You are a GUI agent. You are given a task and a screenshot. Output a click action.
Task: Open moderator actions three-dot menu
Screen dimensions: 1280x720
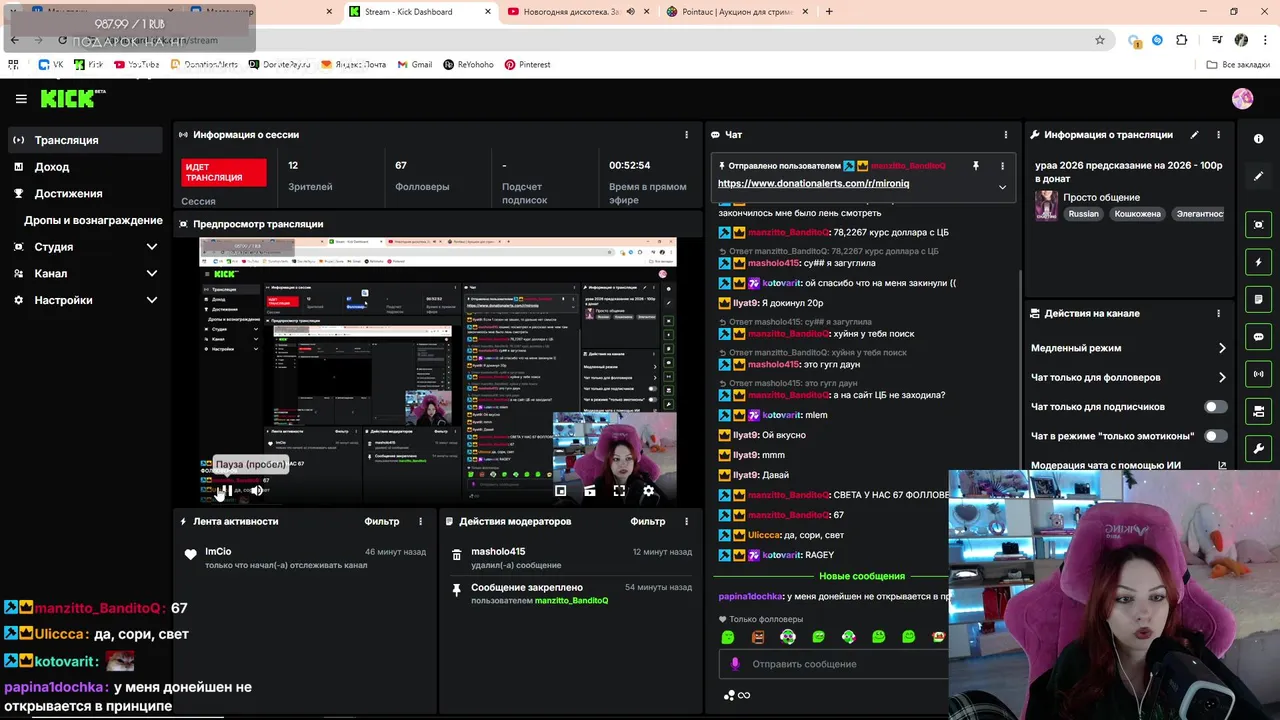(x=686, y=521)
